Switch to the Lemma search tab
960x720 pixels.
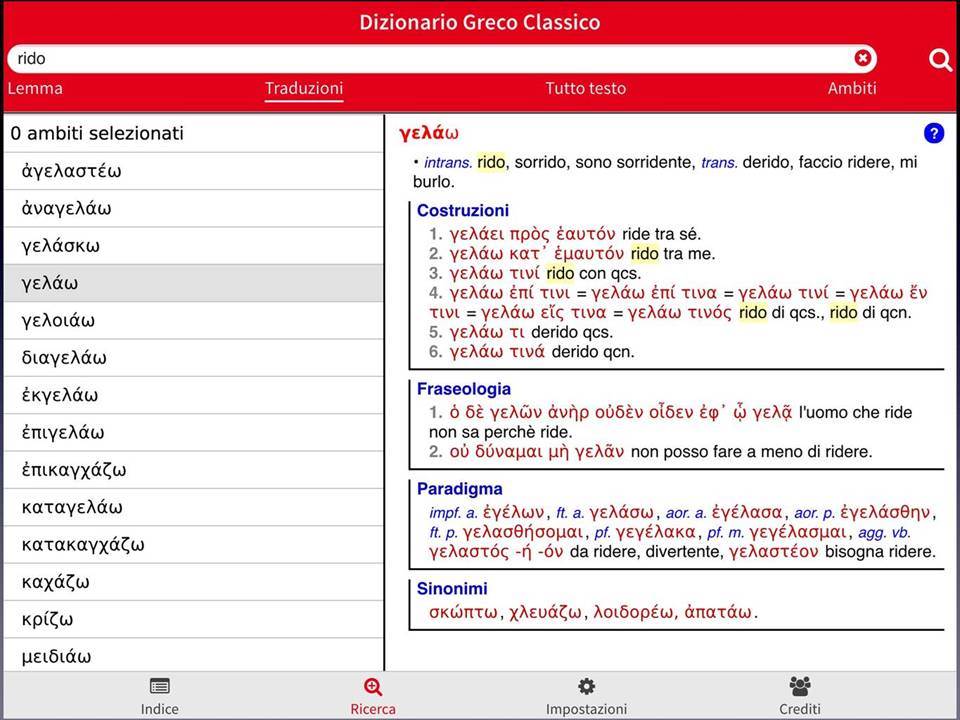(x=35, y=88)
